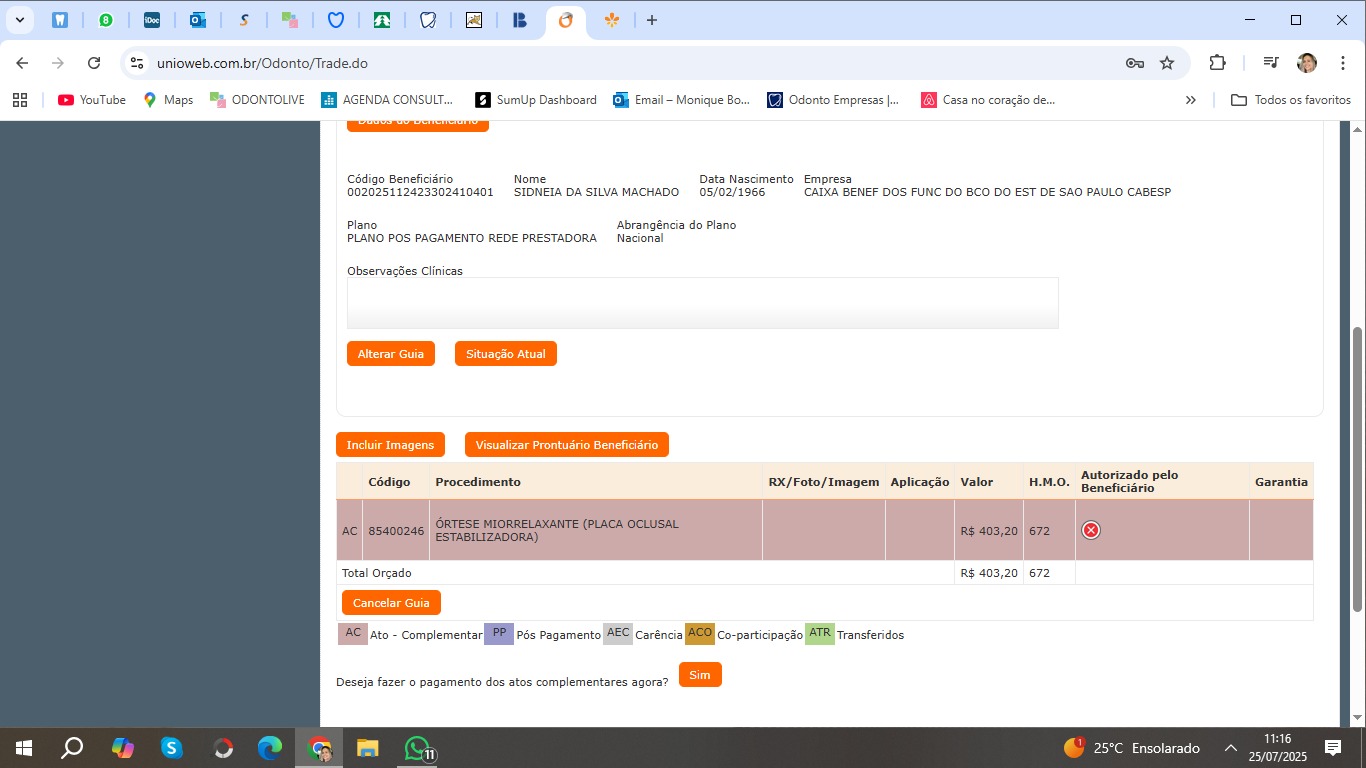Open the Windows Start menu
The width and height of the screenshot is (1366, 768).
pos(23,748)
